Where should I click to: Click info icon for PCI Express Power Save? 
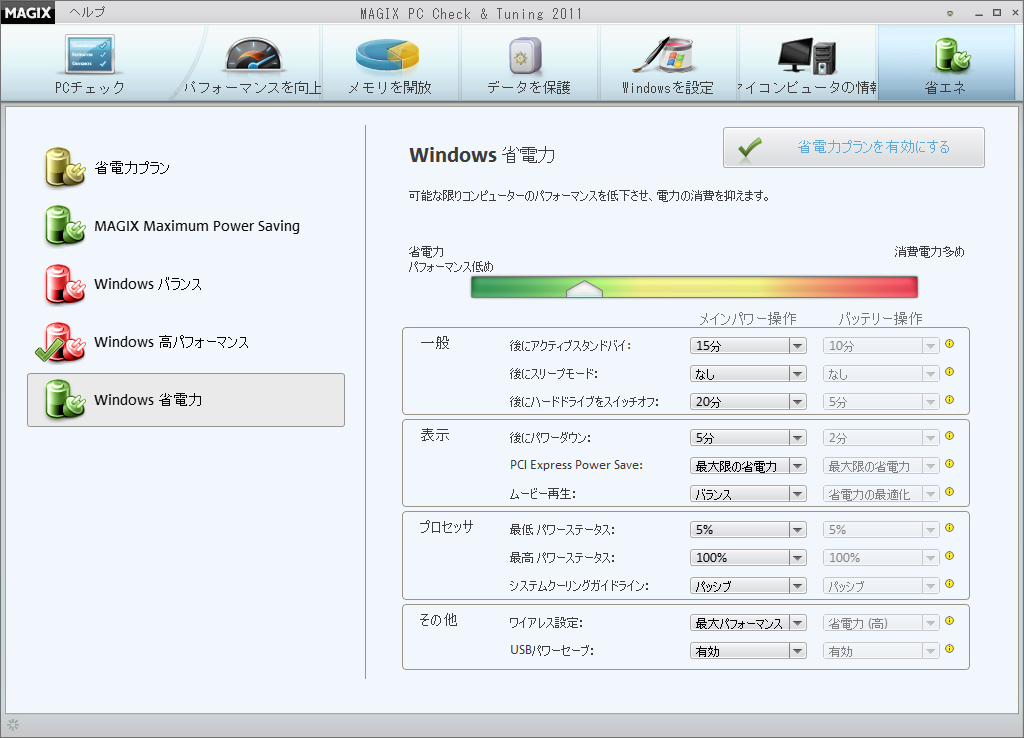[950, 464]
